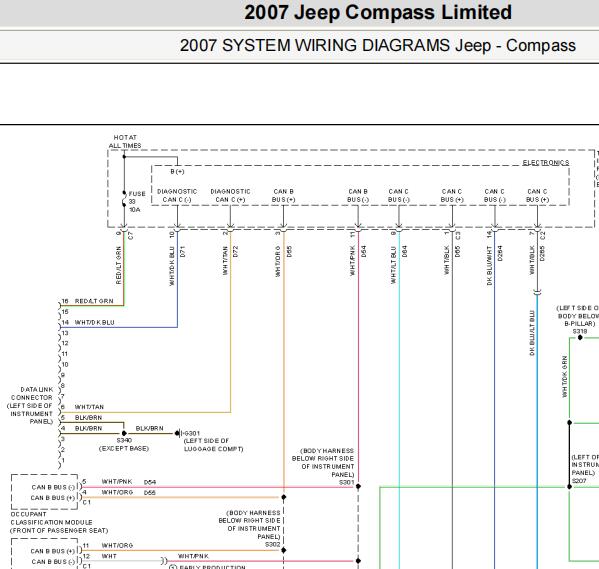Click the vertical 'DK BLU/WHT' wire label
This screenshot has height=569, width=599.
(x=489, y=266)
